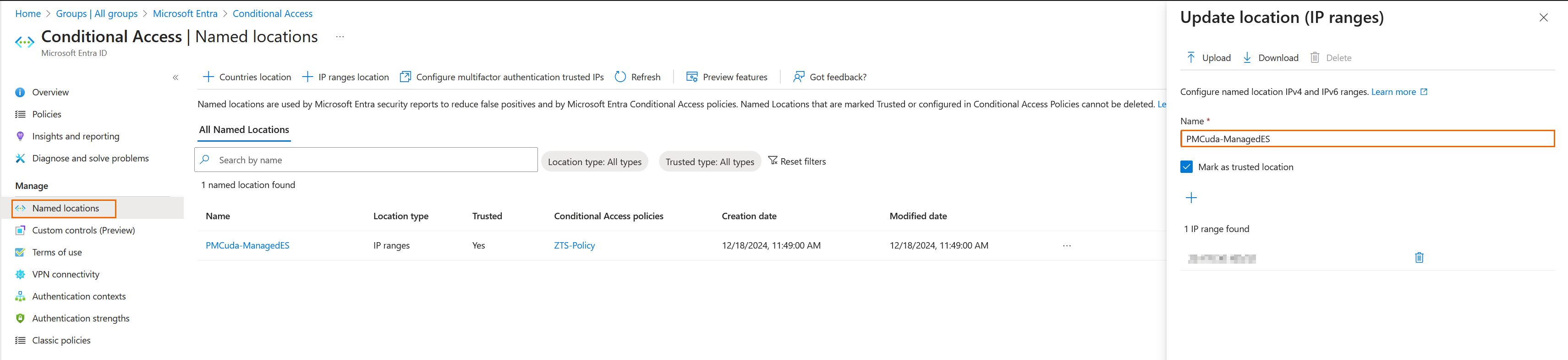Viewport: 1568px width, 360px height.
Task: Open the ZTS-Policy link
Action: tap(574, 245)
